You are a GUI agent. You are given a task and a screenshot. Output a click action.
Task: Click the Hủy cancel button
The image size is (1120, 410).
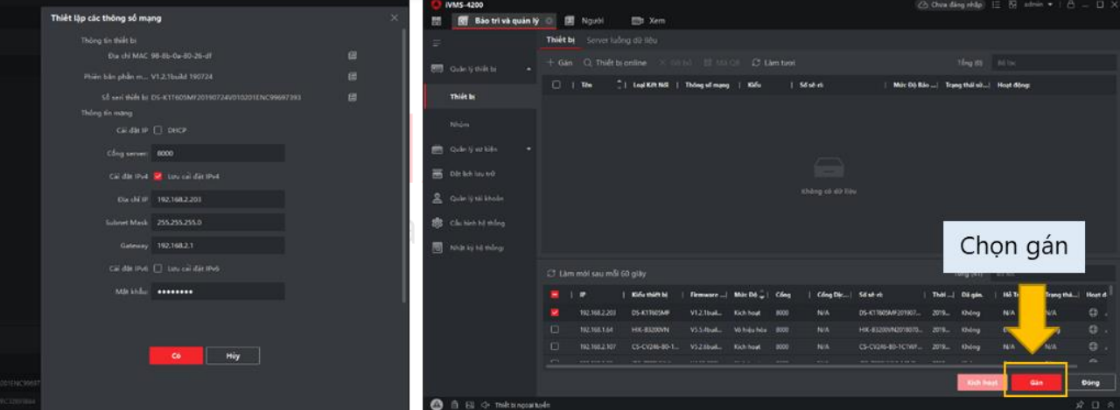pyautogui.click(x=232, y=355)
